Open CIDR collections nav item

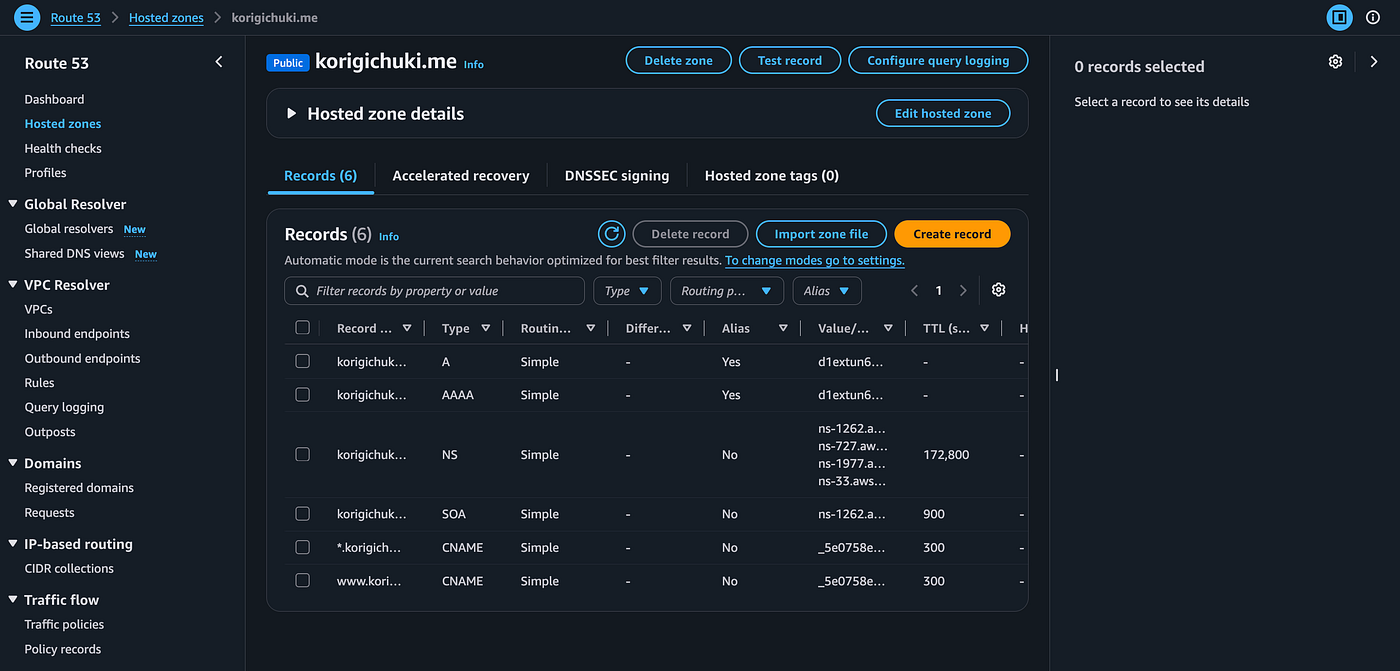click(x=69, y=569)
